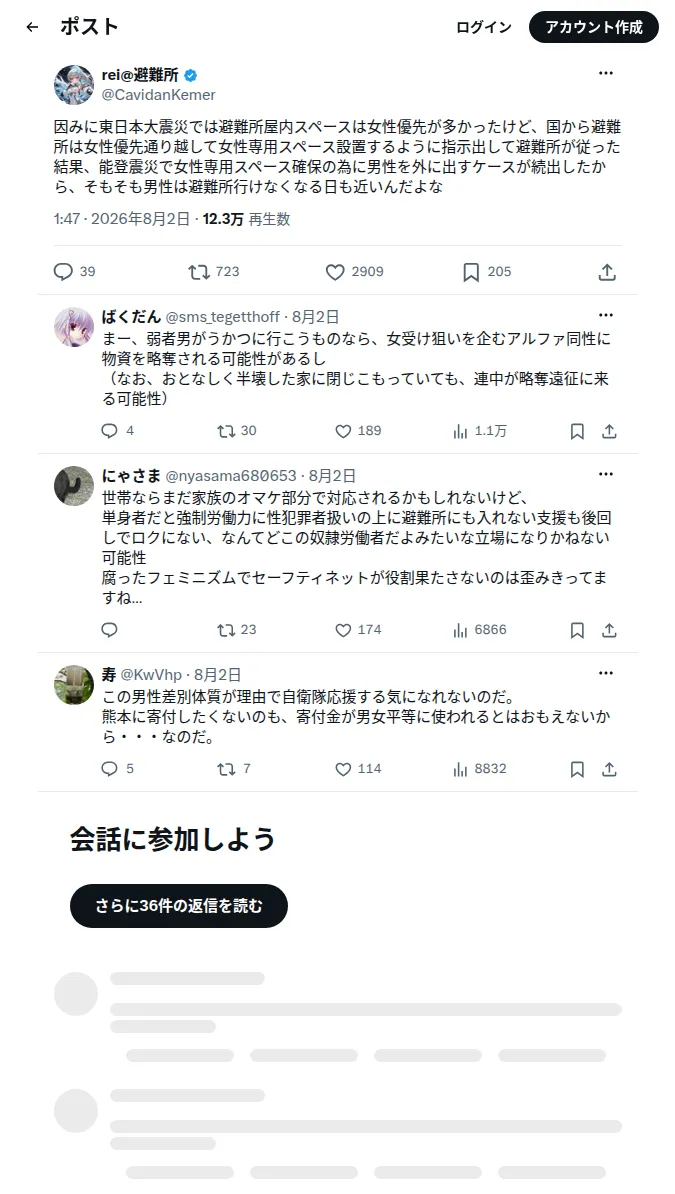Like the main post with 2909 likes
This screenshot has width=675, height=1194.
point(335,272)
